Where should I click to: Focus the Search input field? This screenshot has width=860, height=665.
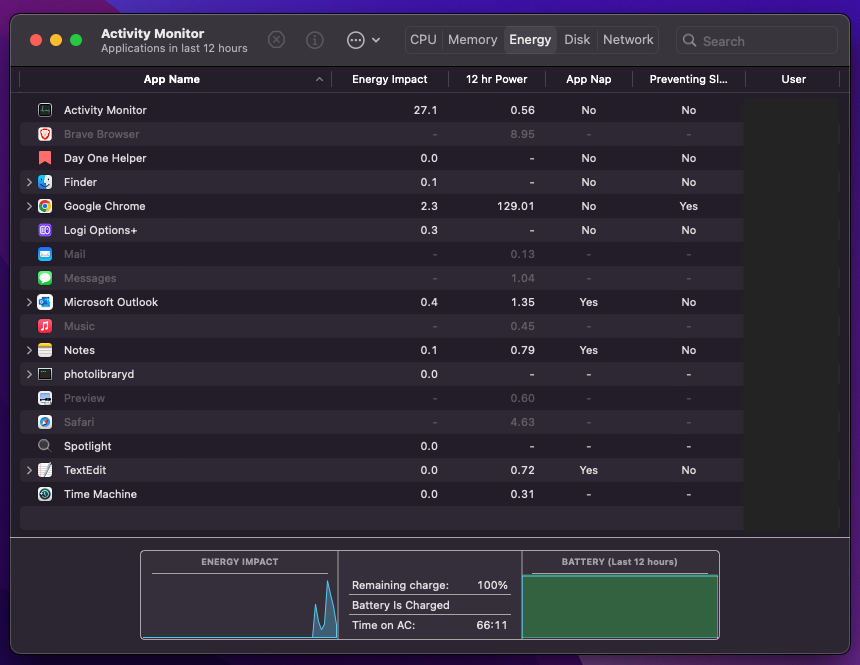[x=757, y=41]
